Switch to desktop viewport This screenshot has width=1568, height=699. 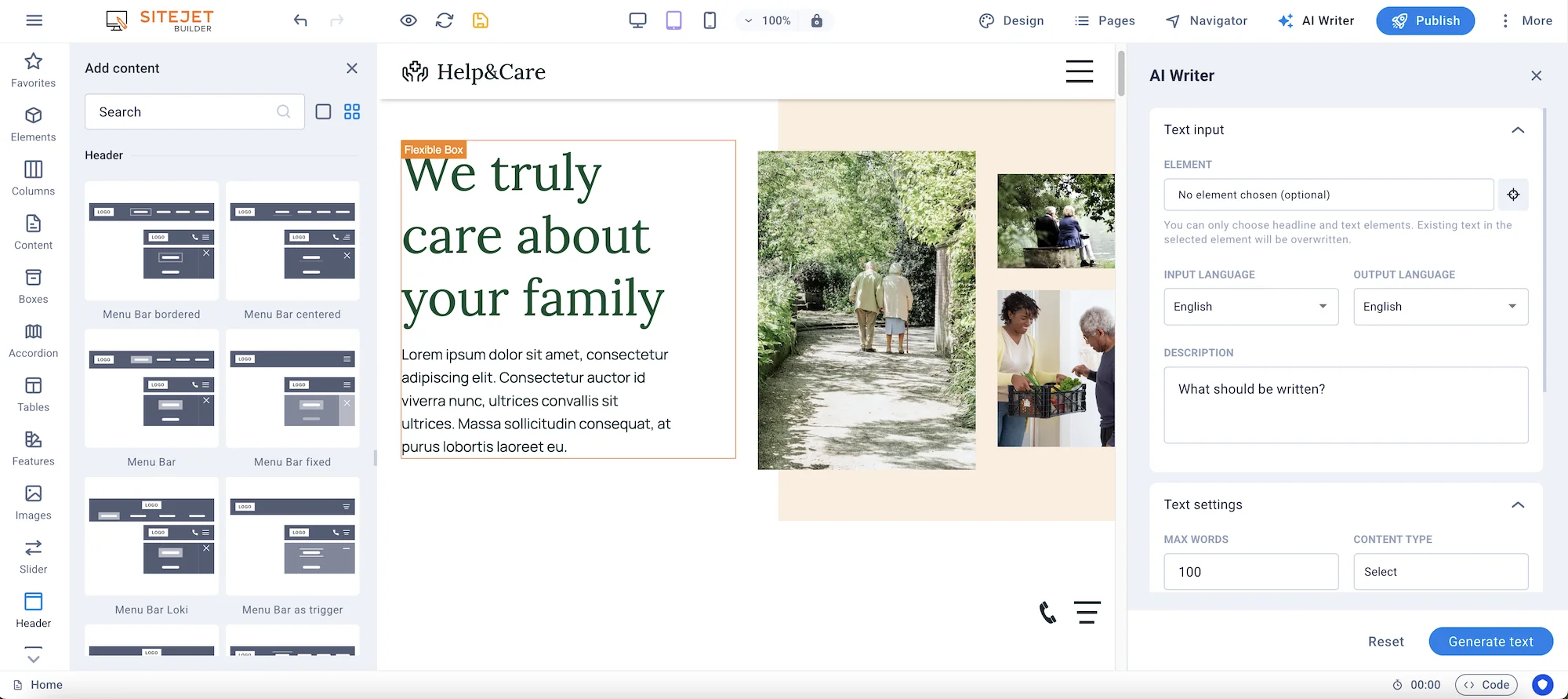(637, 20)
